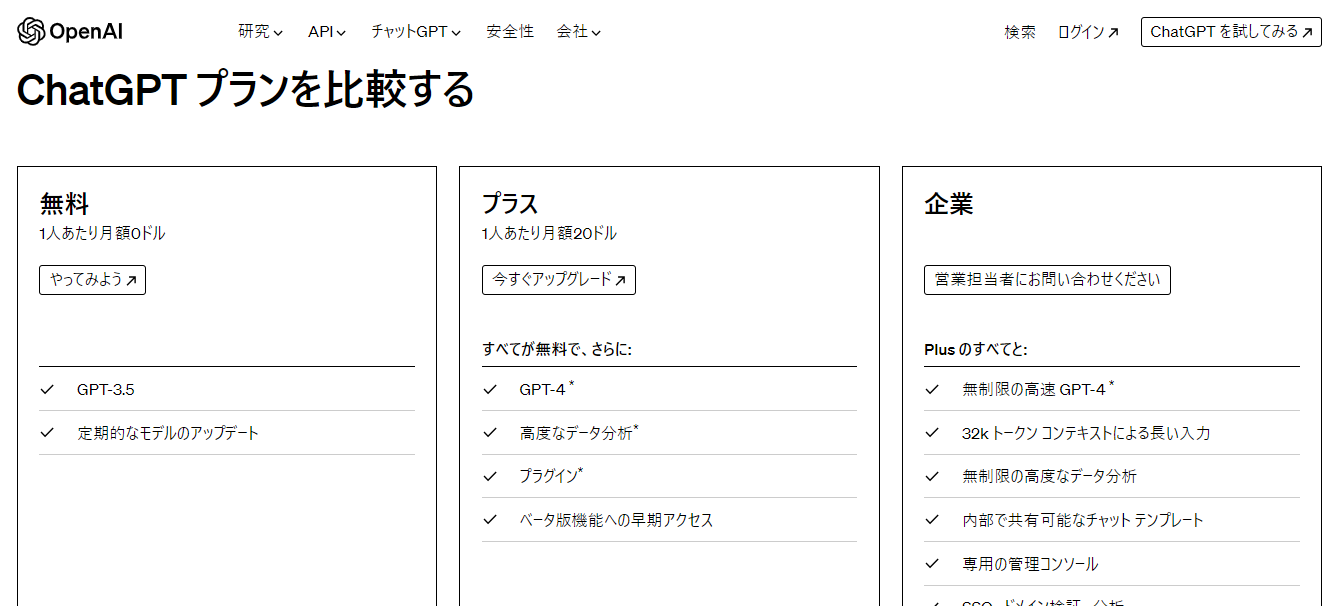Viewport: 1341px width, 606px height.
Task: Click the 専用の管理コンソール text
Action: pos(1030,564)
